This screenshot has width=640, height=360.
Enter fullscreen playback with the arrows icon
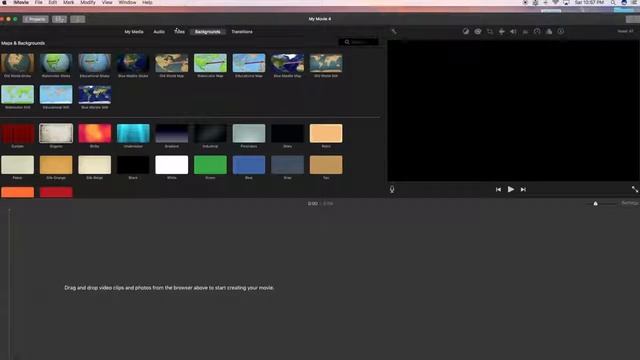[635, 189]
